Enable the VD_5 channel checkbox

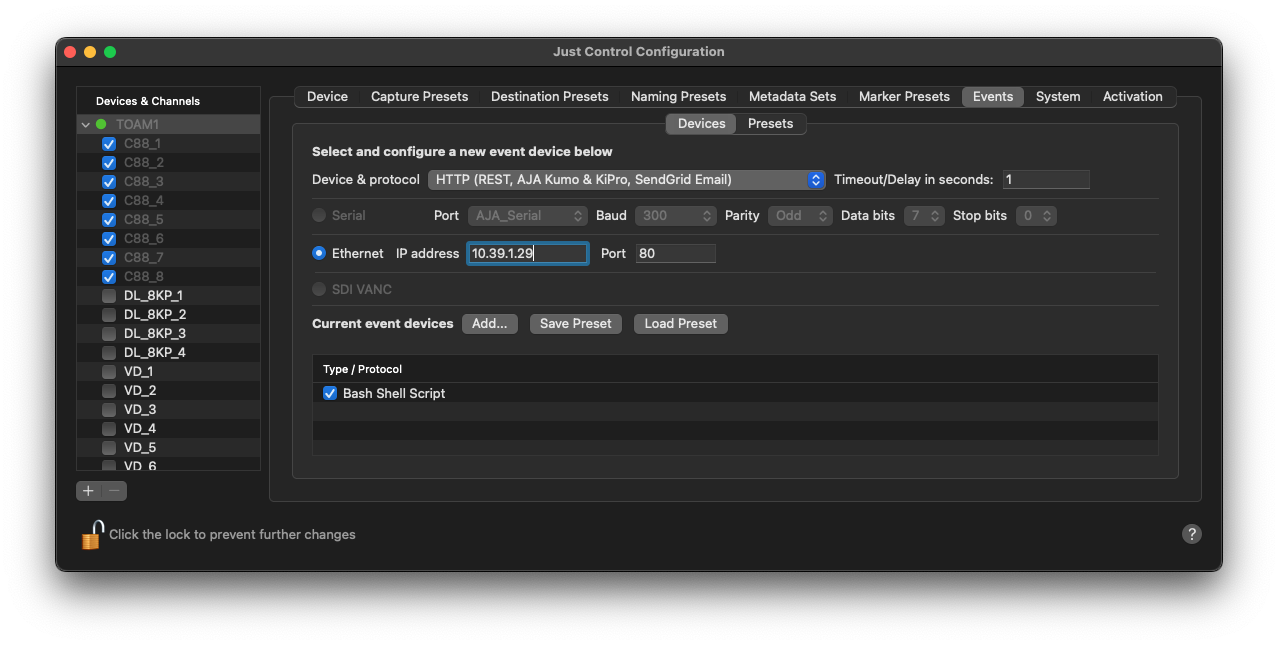coord(109,448)
